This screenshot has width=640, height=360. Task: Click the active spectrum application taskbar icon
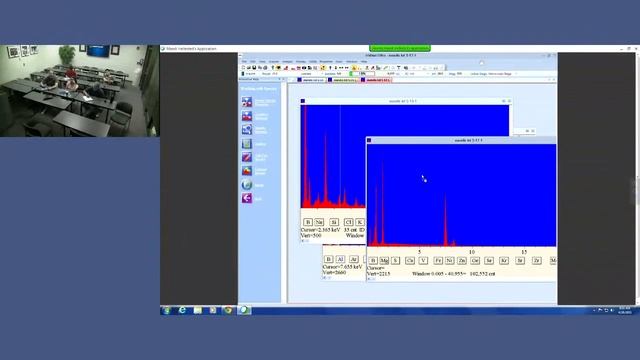(244, 311)
